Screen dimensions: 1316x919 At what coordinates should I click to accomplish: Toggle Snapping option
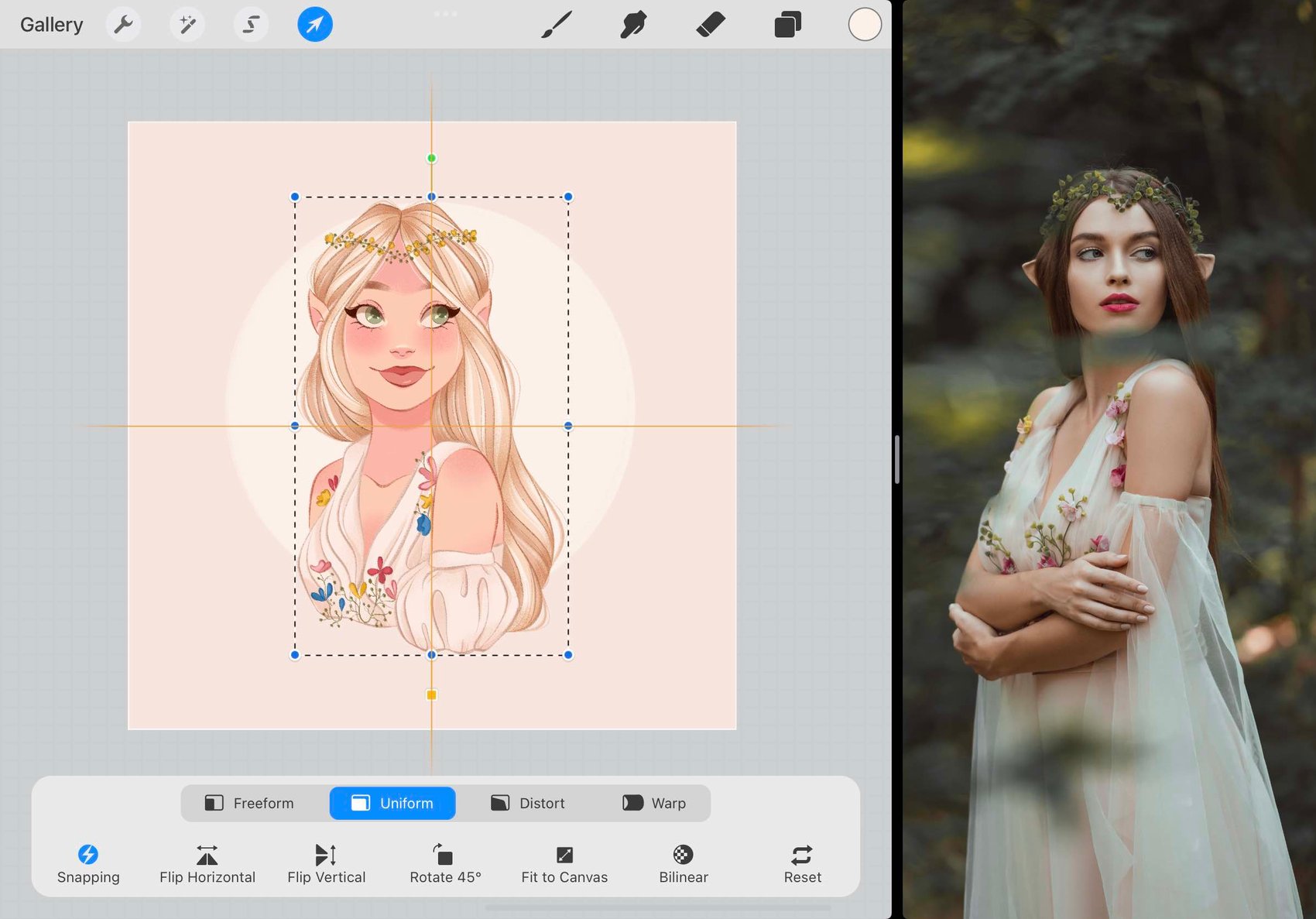click(88, 864)
